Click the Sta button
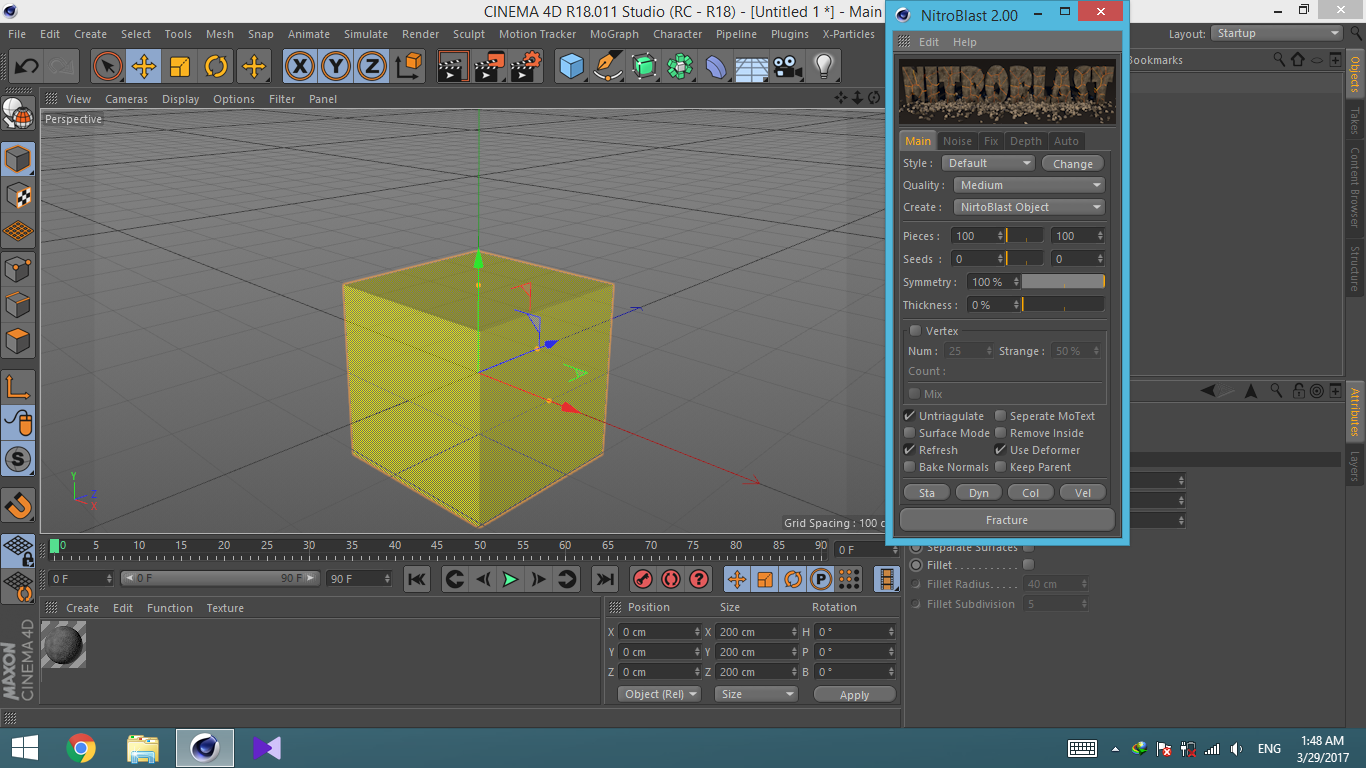 tap(927, 492)
